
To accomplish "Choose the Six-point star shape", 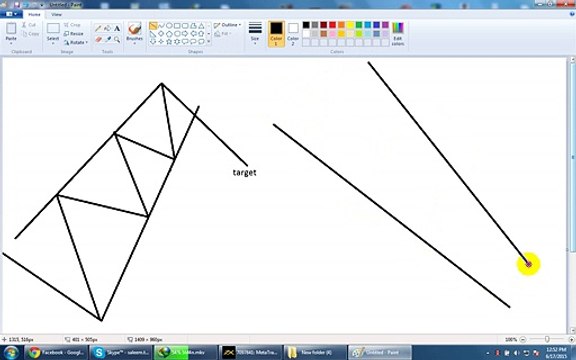I will click(x=177, y=42).
